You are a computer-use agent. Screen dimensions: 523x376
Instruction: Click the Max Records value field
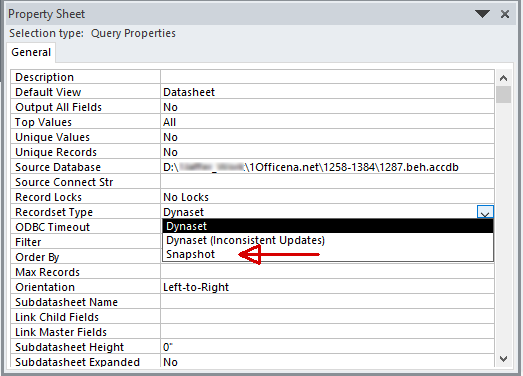pyautogui.click(x=327, y=272)
